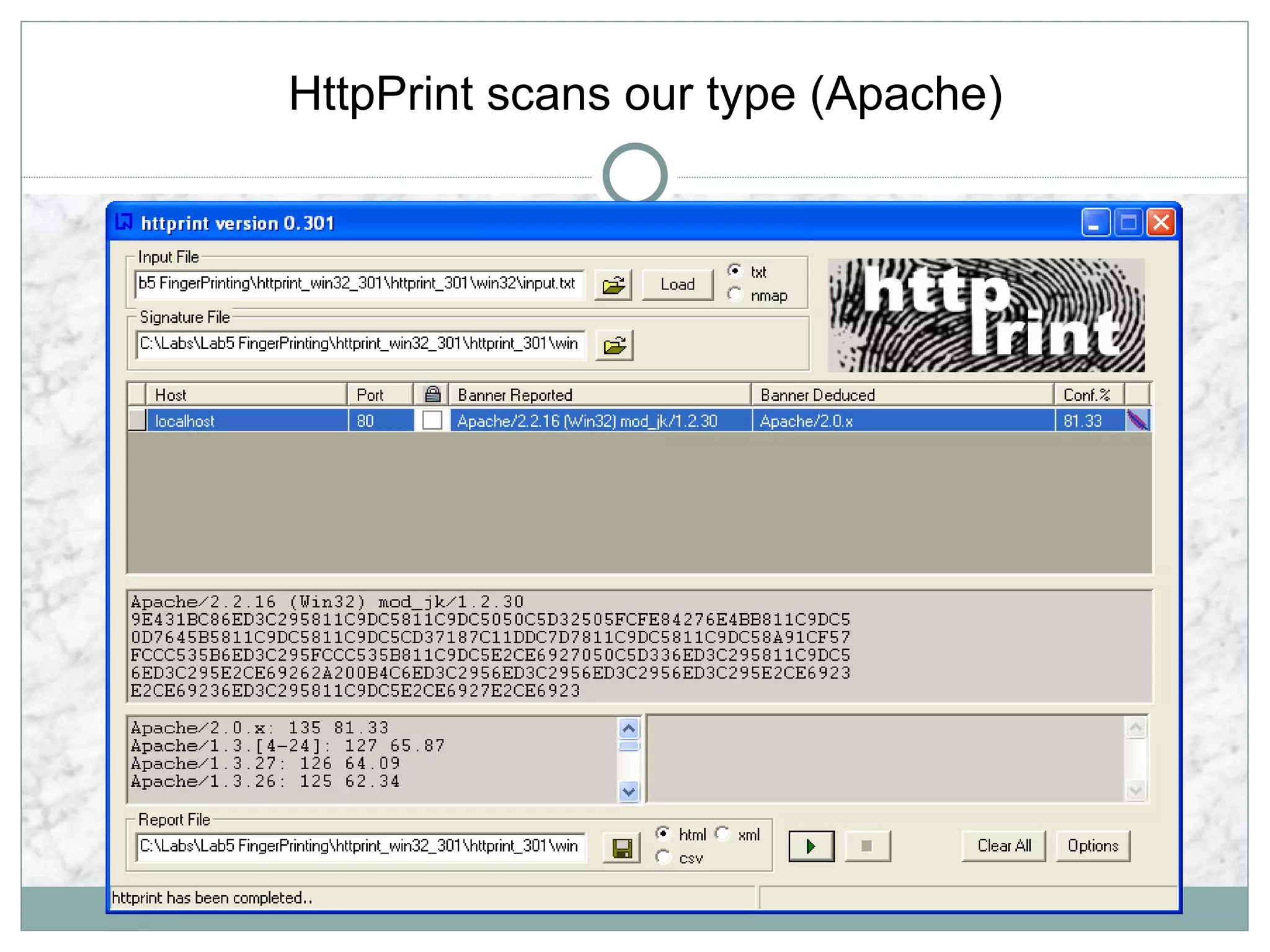Click the 'Apache/2.0.x: 135 81.33' score line

(x=260, y=727)
